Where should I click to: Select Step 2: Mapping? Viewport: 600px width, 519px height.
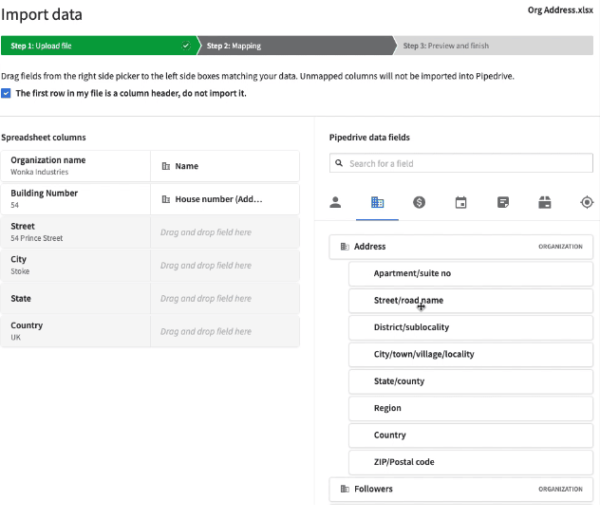295,46
